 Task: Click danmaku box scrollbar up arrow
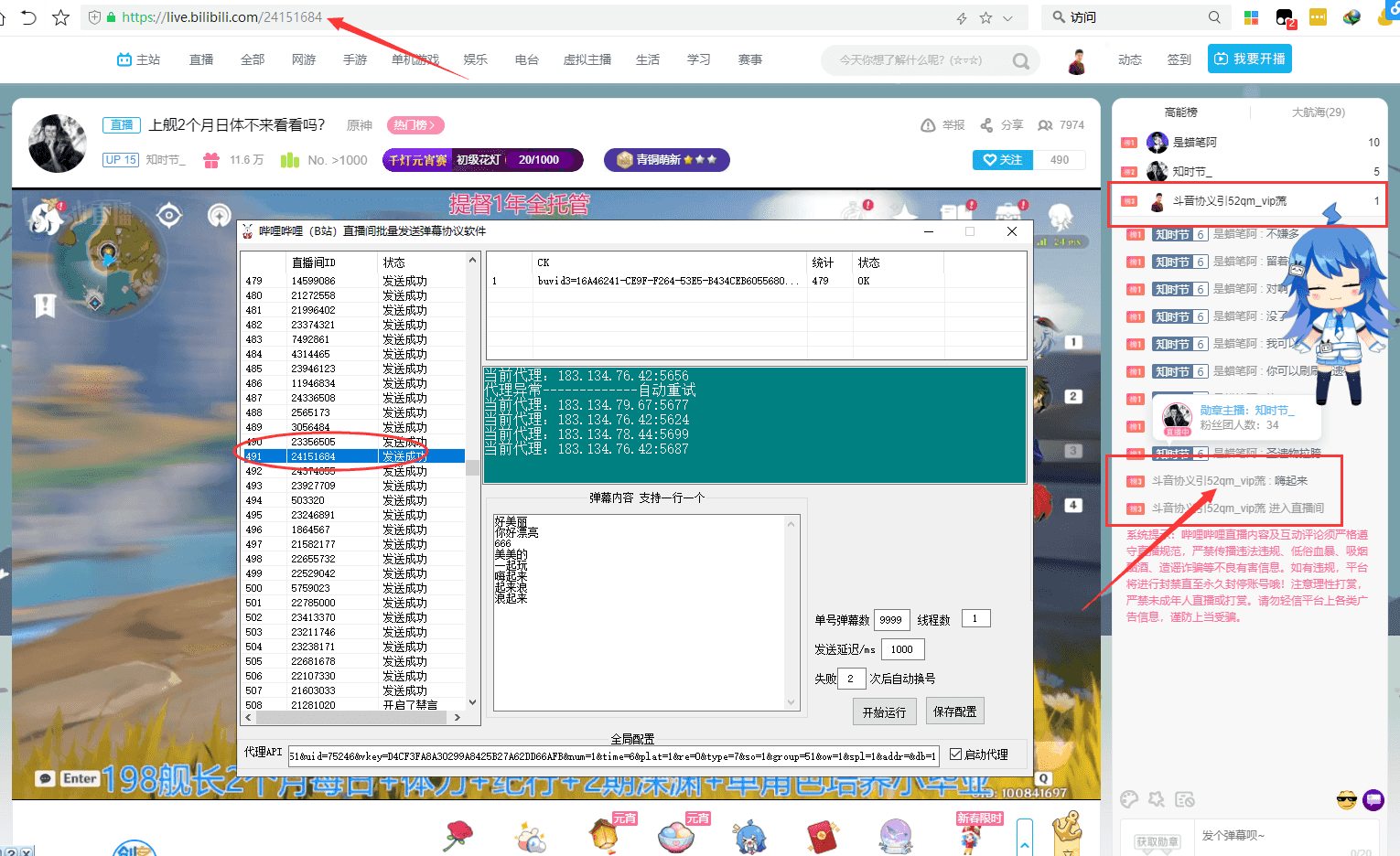click(792, 522)
